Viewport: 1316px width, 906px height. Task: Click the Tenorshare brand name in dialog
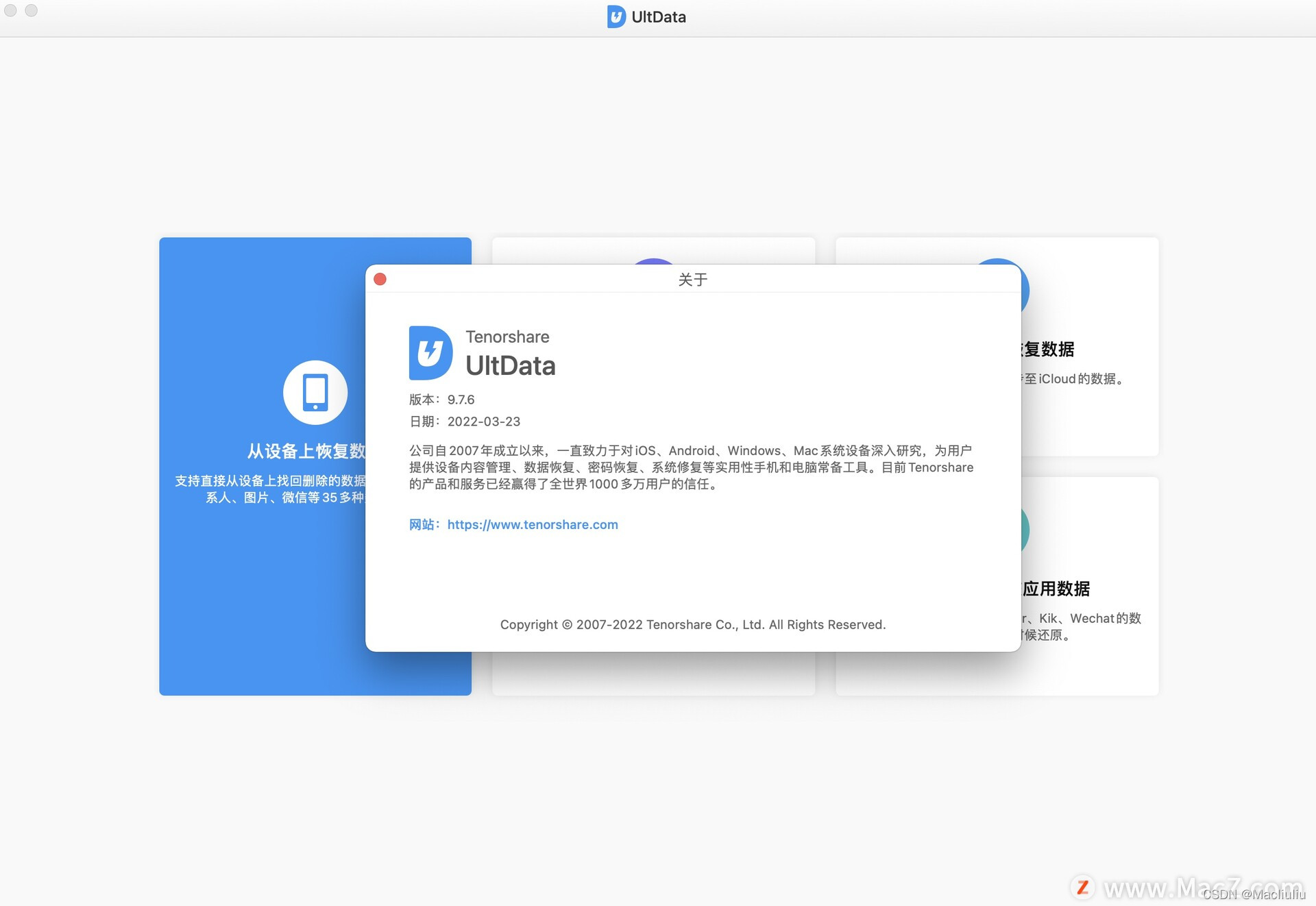click(x=508, y=336)
